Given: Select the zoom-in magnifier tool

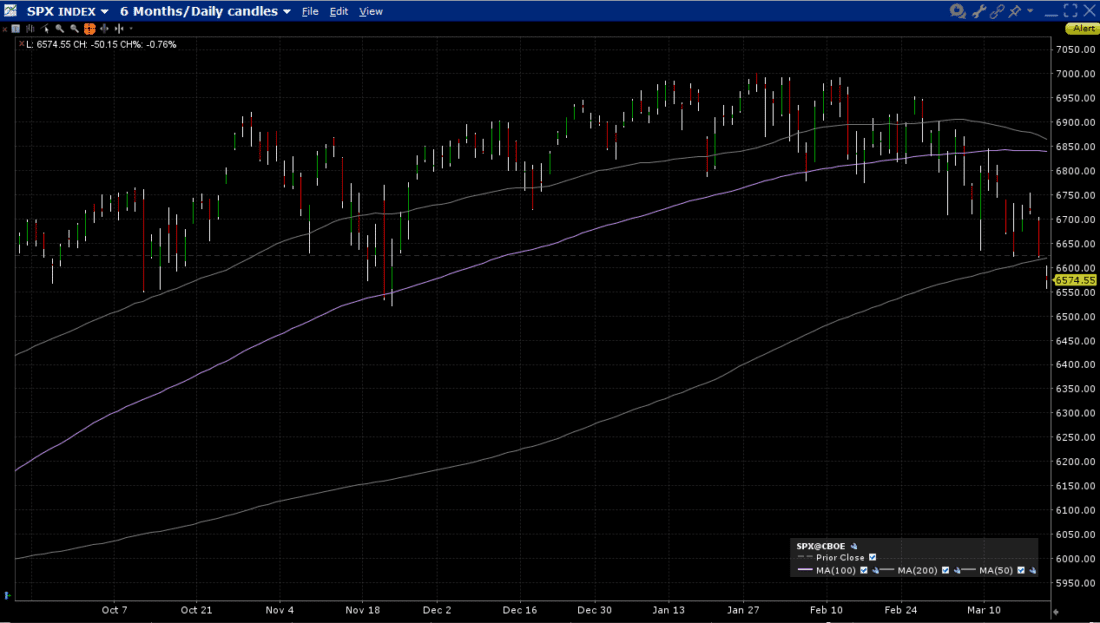Looking at the screenshot, I should [x=60, y=29].
